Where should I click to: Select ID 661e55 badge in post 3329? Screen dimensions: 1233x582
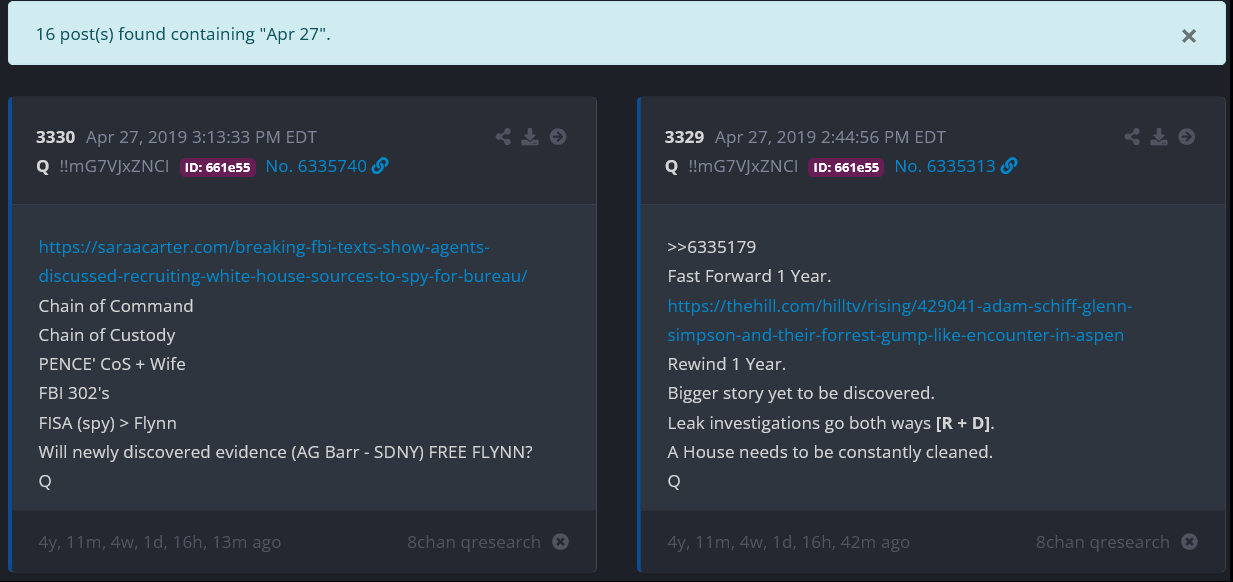(x=845, y=167)
